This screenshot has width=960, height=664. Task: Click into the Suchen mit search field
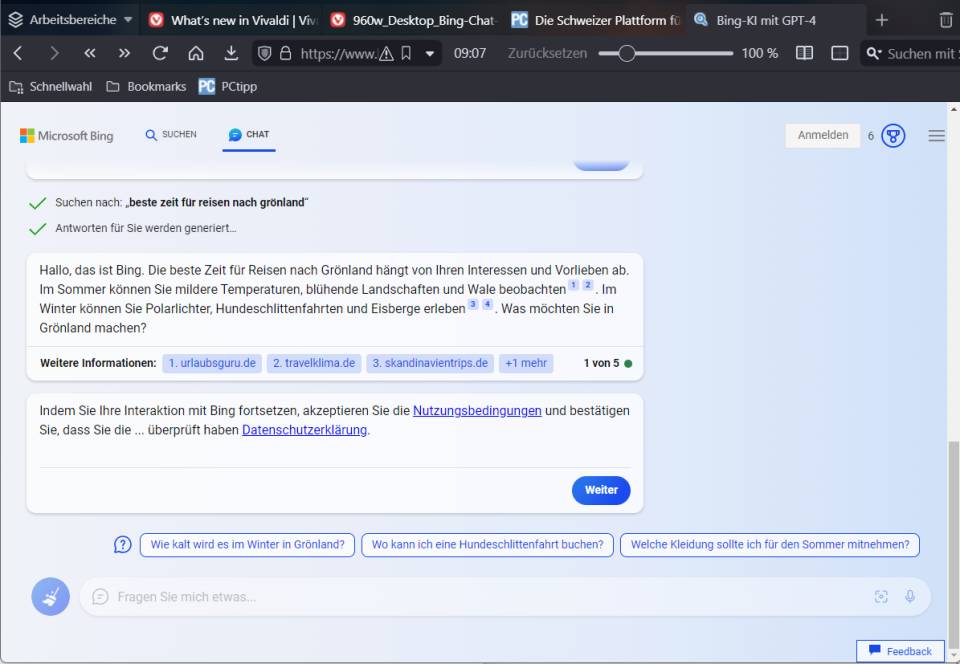tap(922, 54)
